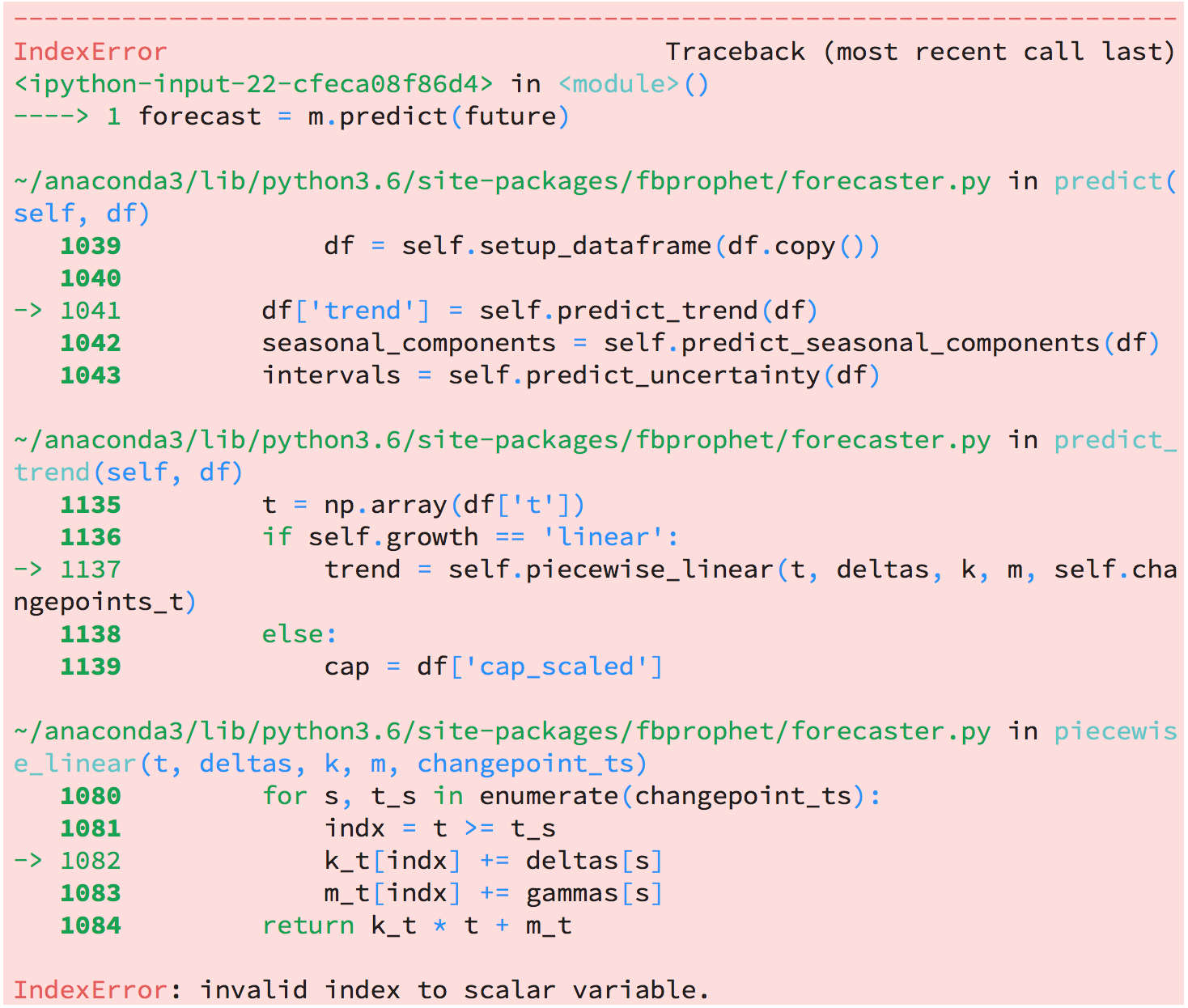Viewport: 1188px width, 1008px height.
Task: Click 'return k_t * t + m_t' line
Action: point(417,925)
